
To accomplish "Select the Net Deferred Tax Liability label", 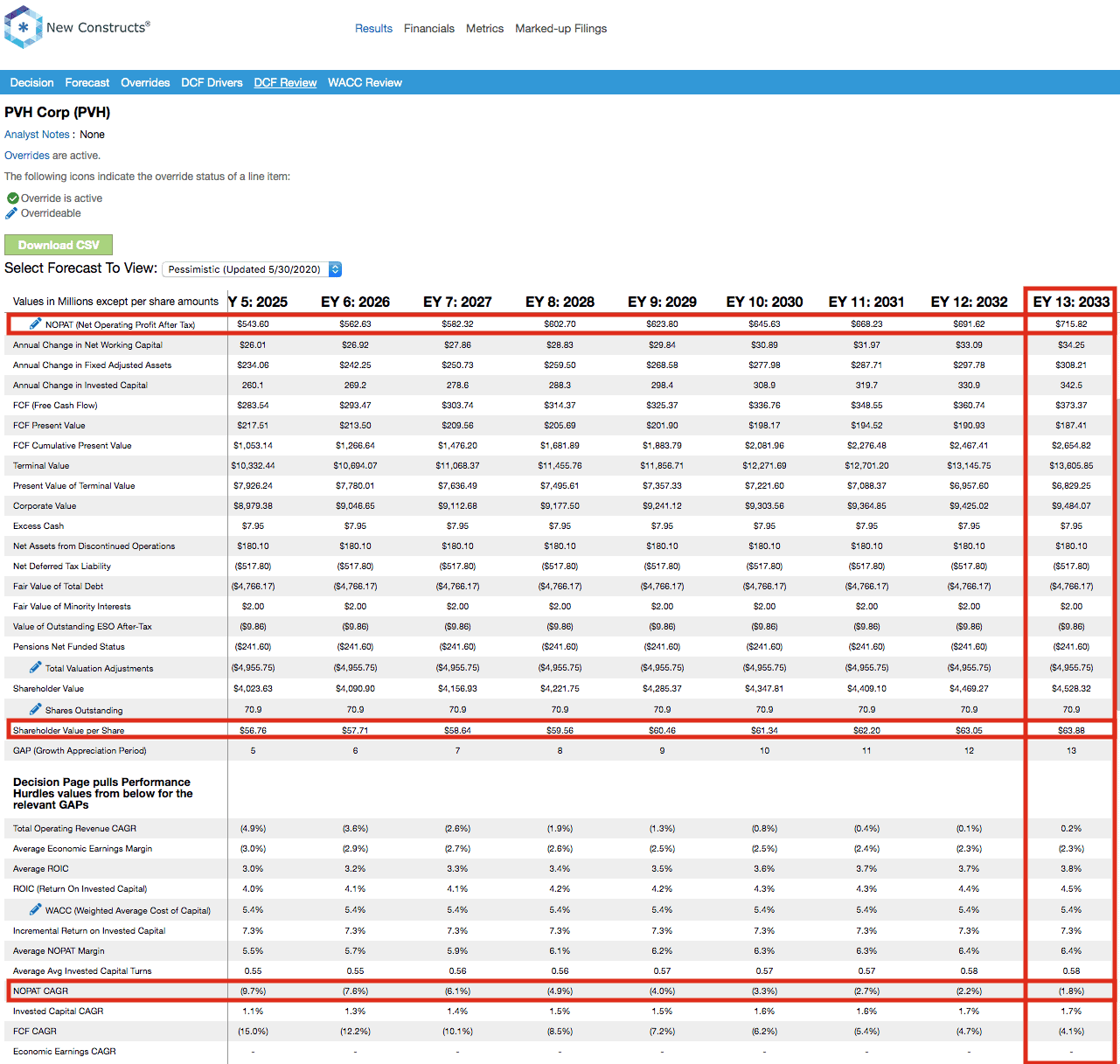I will [x=62, y=566].
